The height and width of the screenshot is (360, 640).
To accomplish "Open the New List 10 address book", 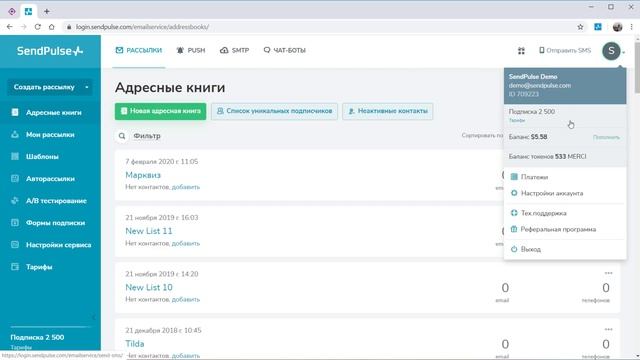I will pyautogui.click(x=149, y=287).
